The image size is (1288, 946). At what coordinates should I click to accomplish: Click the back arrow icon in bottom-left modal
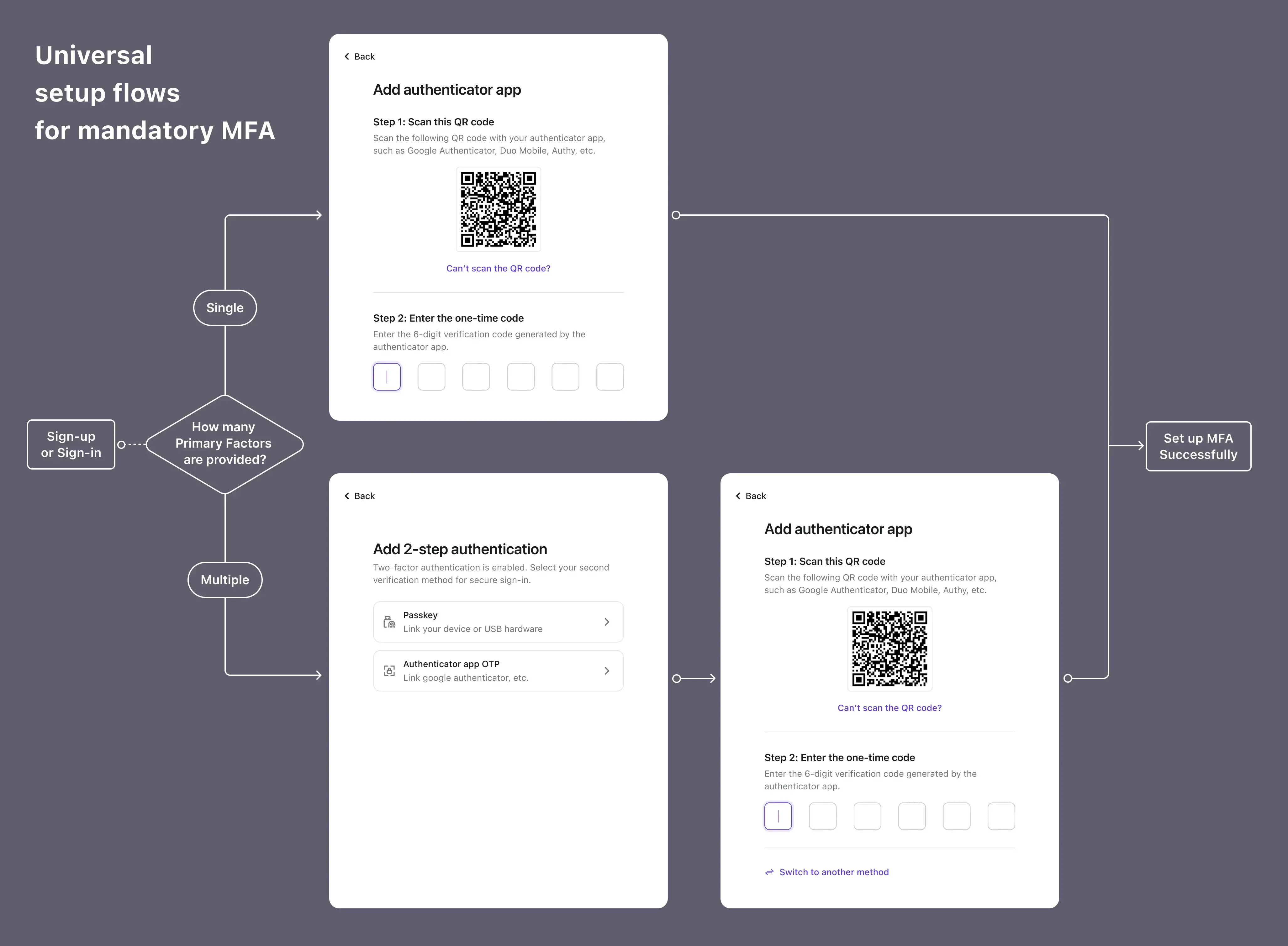pyautogui.click(x=347, y=495)
